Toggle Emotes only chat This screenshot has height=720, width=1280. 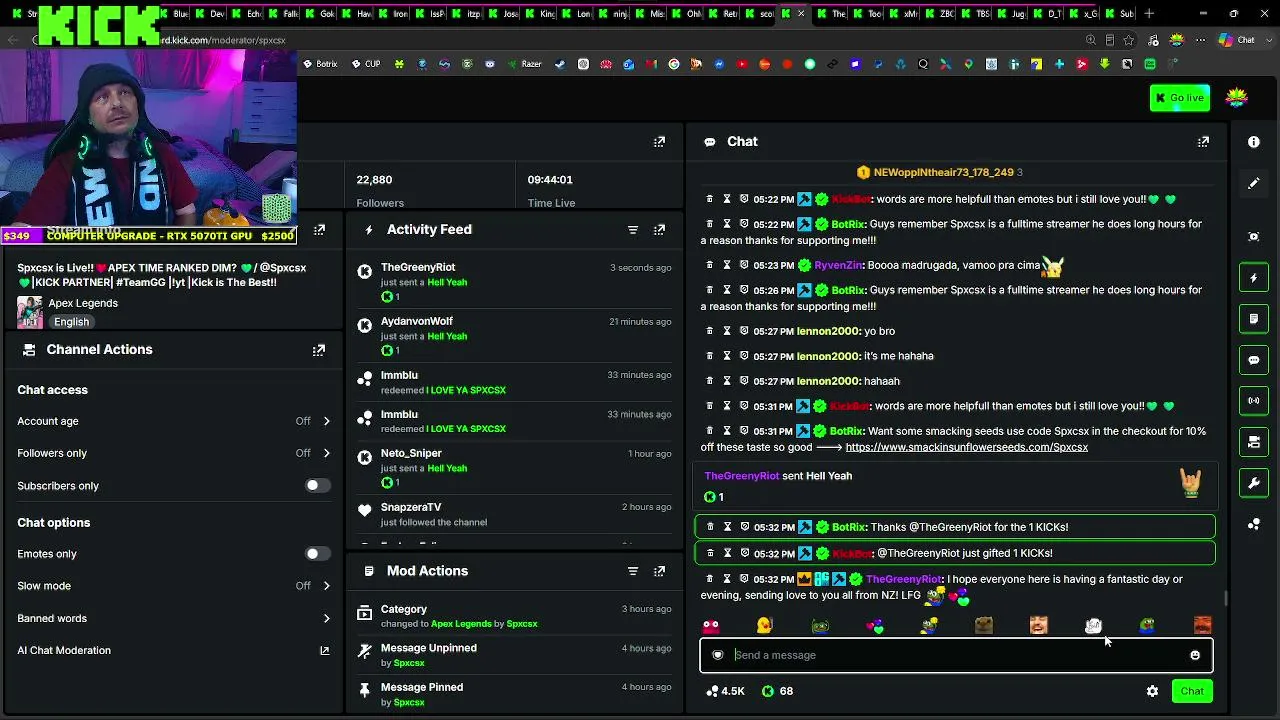click(x=317, y=554)
